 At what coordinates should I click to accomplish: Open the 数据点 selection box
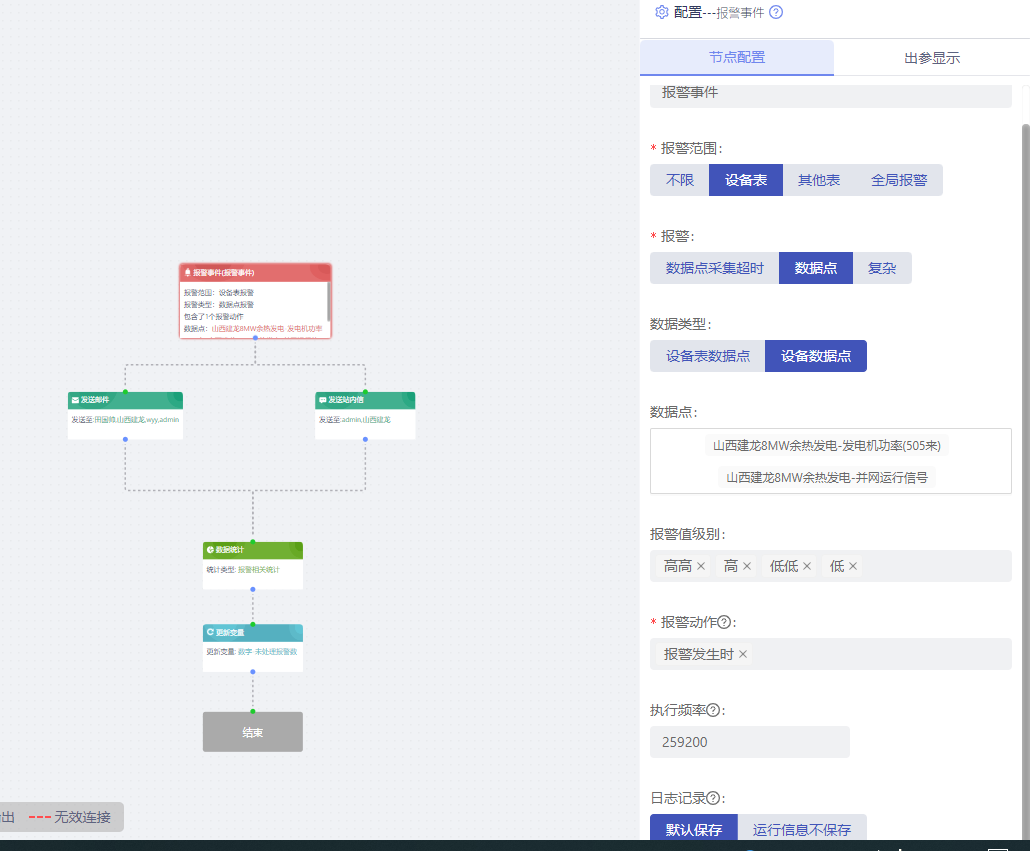pos(830,461)
